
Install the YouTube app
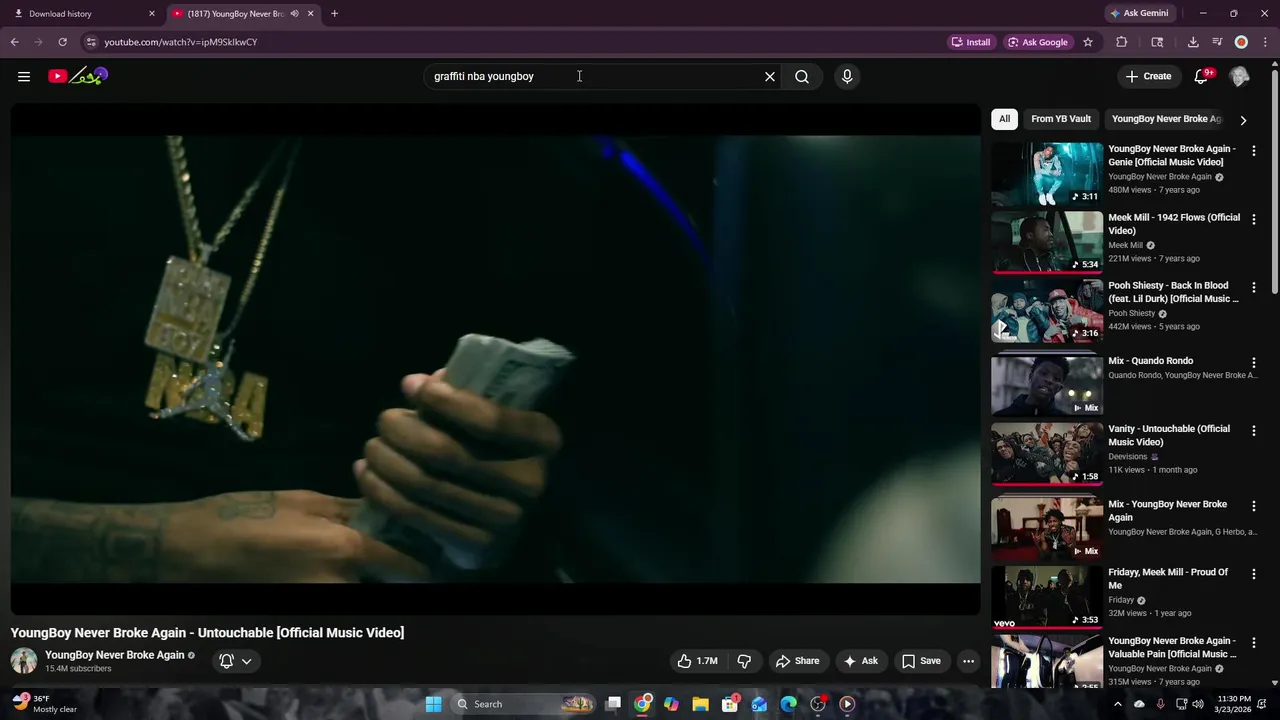coord(971,42)
